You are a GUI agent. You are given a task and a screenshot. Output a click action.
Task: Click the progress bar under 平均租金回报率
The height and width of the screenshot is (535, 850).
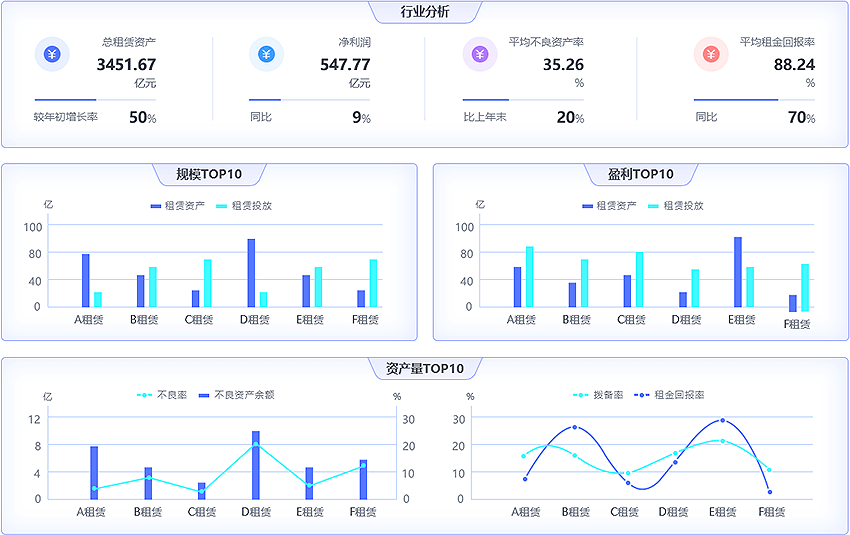[x=754, y=100]
